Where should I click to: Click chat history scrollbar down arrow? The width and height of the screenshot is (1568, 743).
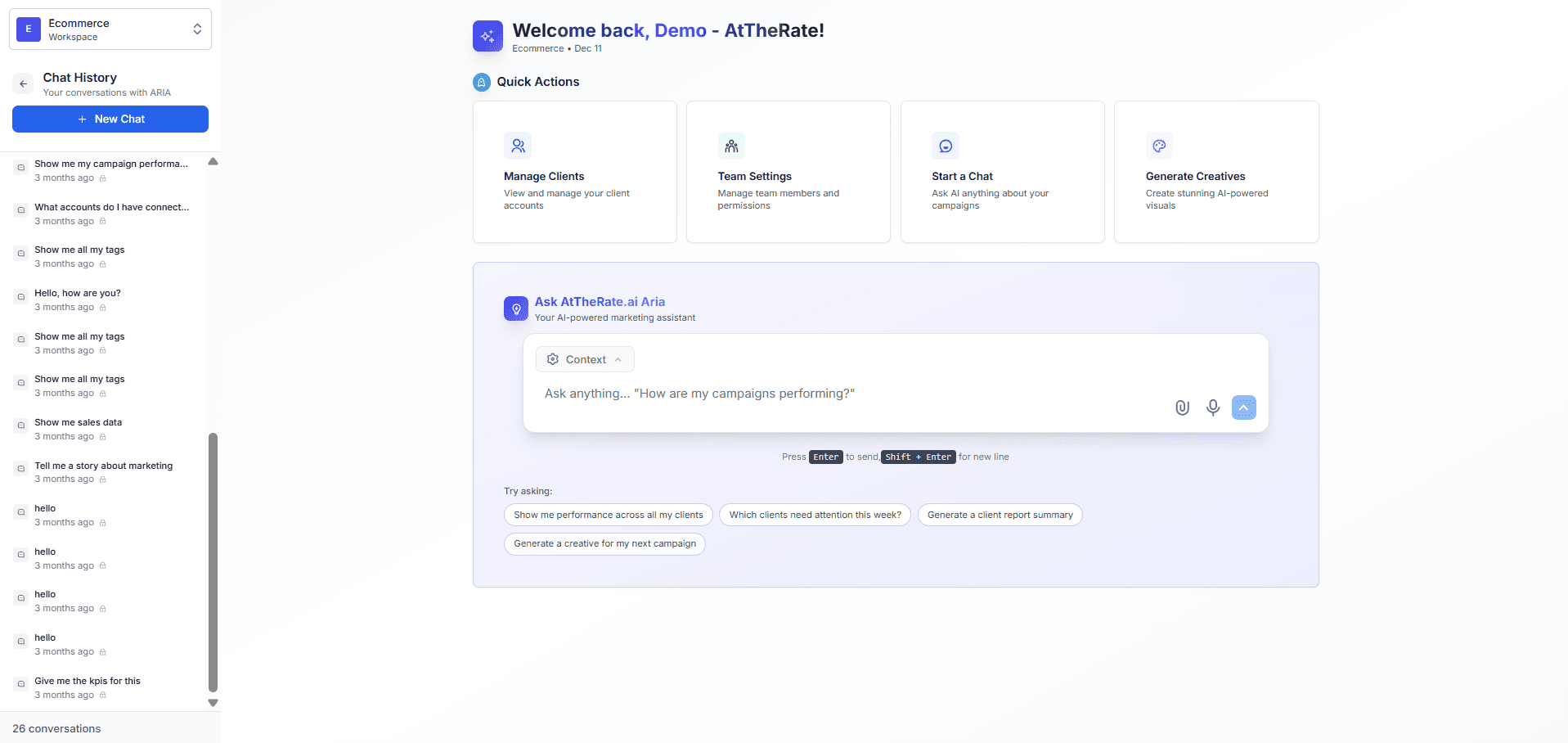213,703
